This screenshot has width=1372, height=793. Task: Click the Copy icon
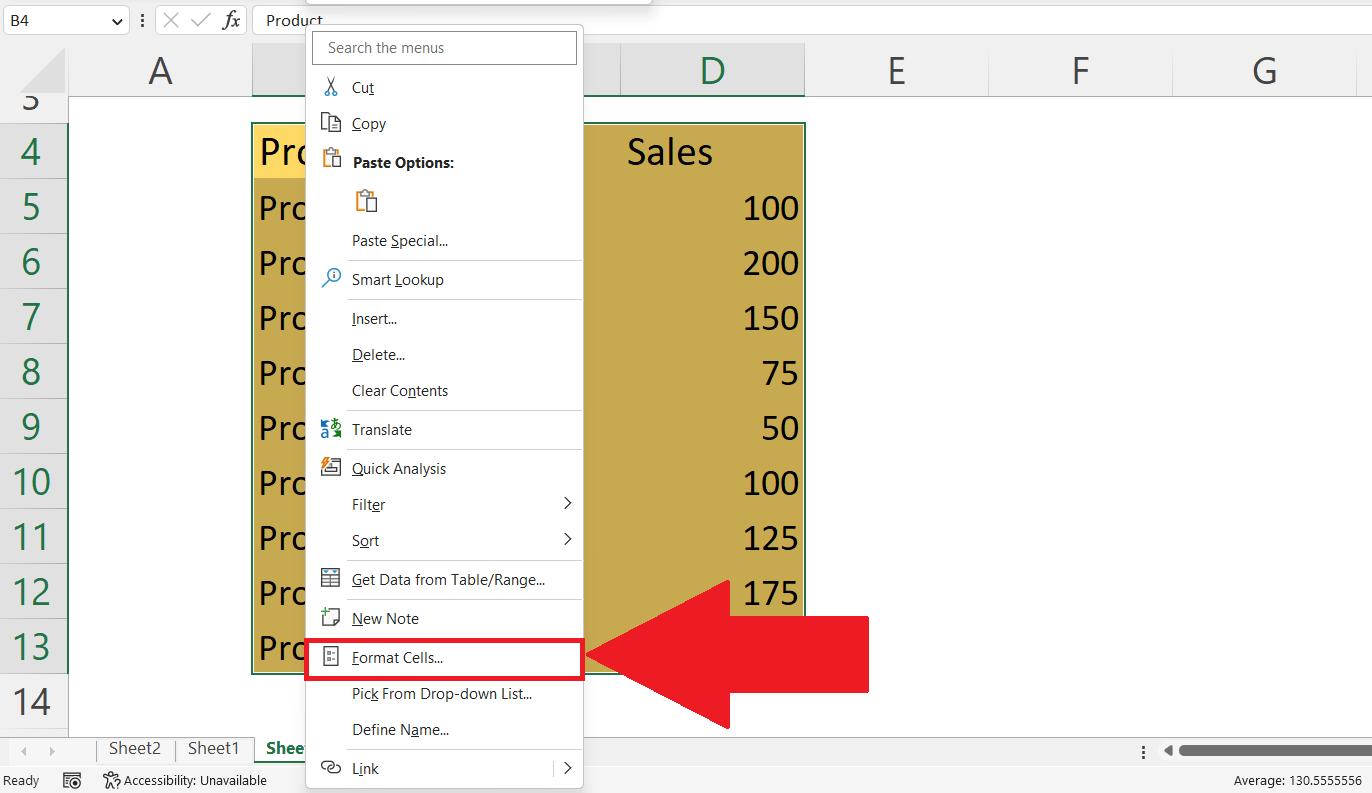pyautogui.click(x=331, y=123)
